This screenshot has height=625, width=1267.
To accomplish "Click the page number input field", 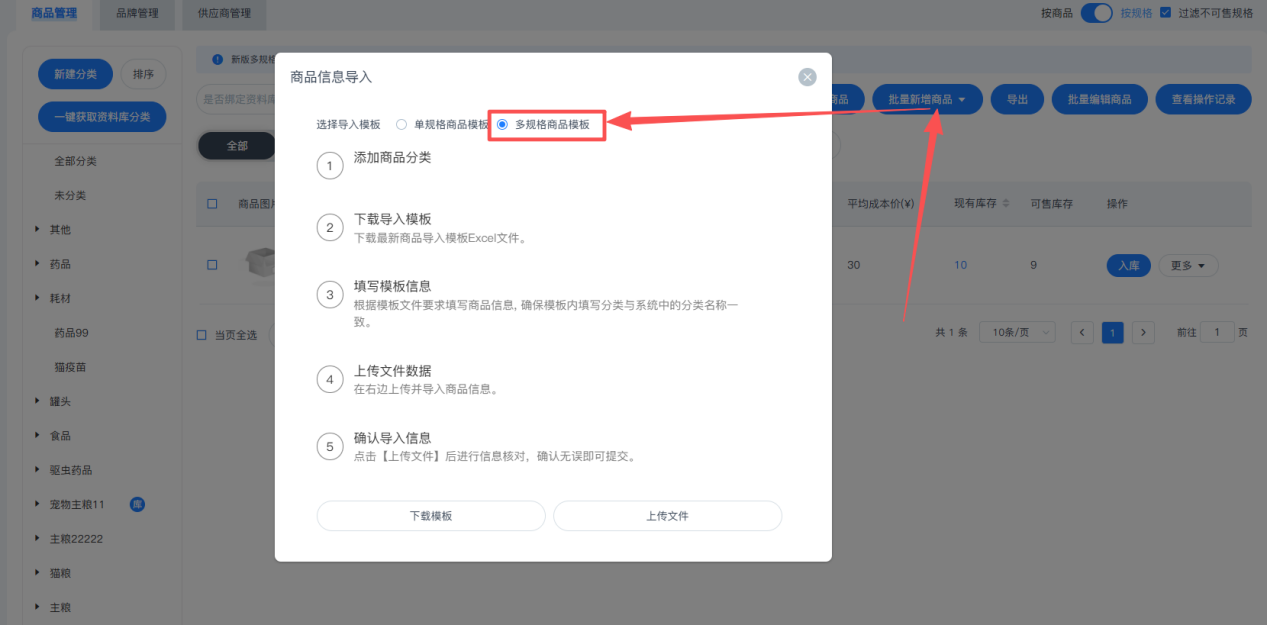I will (1217, 333).
